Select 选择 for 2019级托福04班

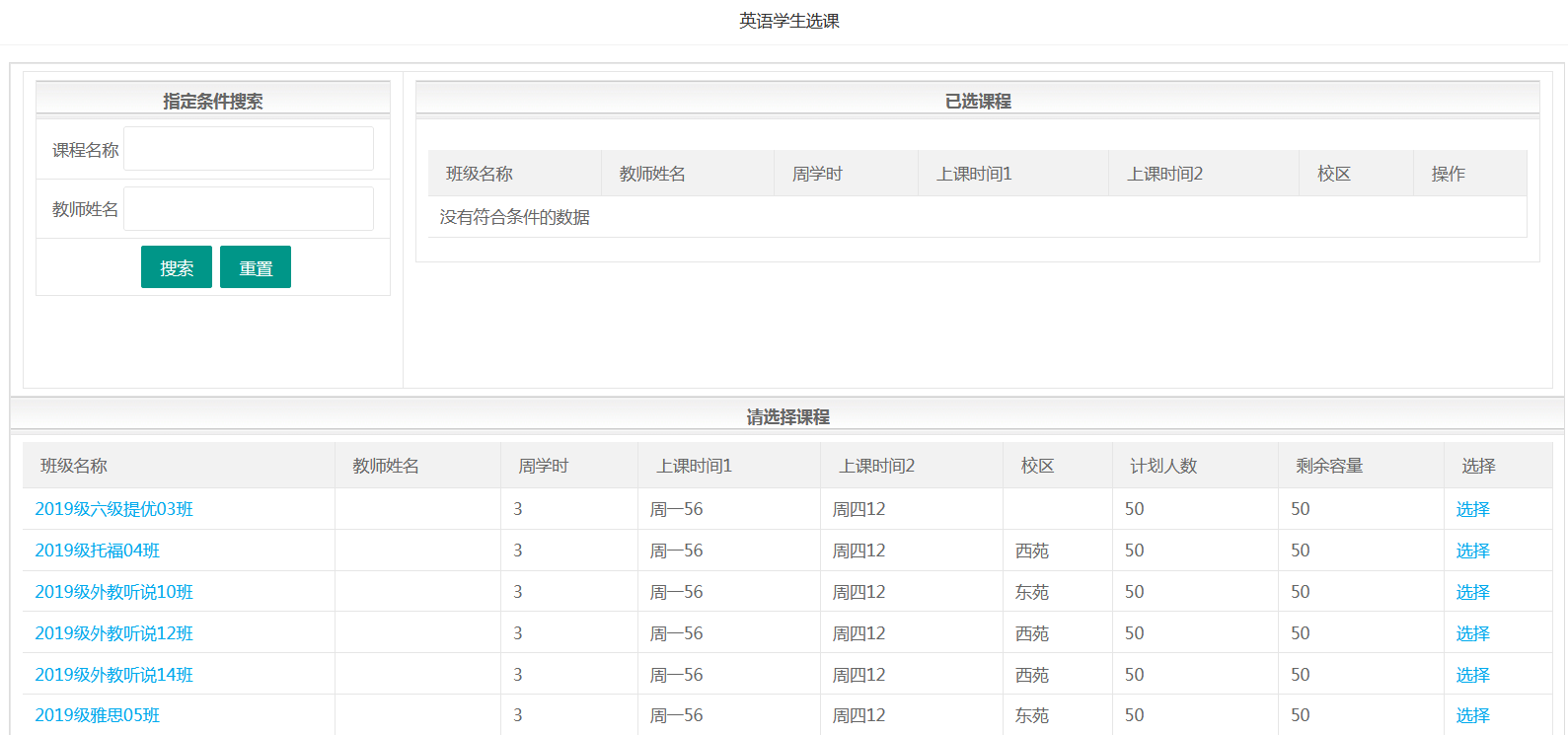(1472, 551)
